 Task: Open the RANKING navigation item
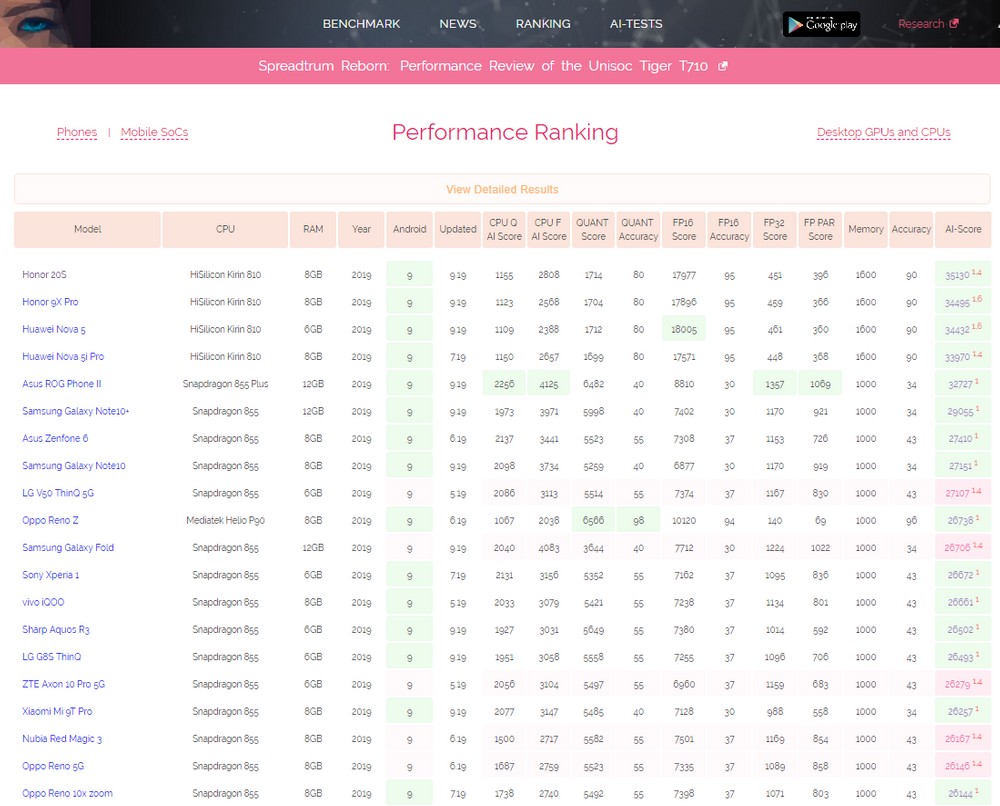(543, 24)
